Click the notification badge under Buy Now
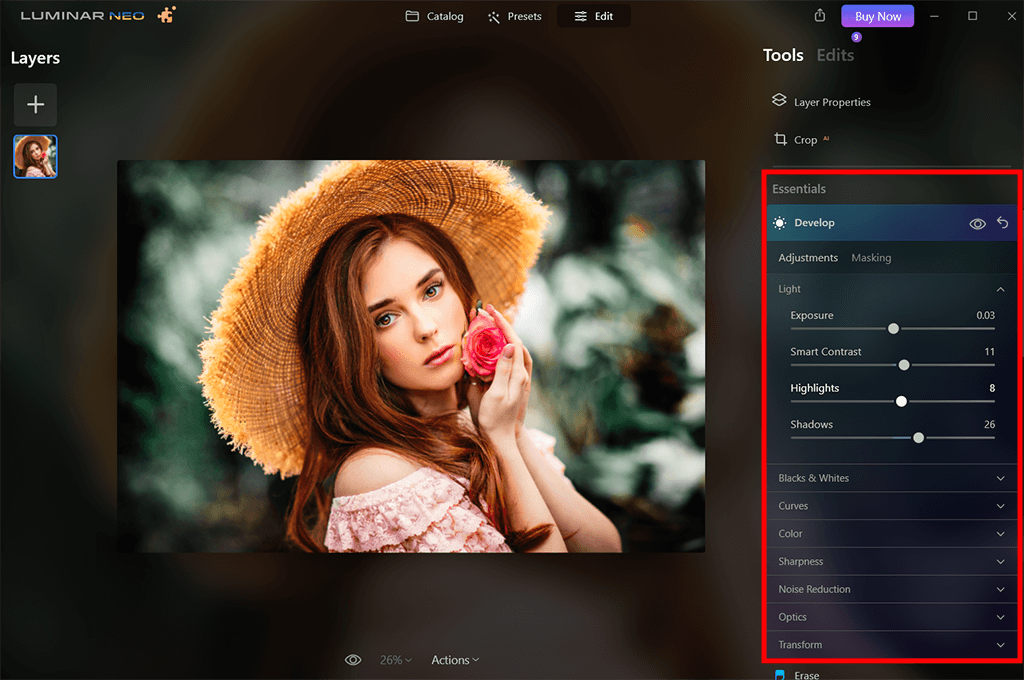This screenshot has height=680, width=1024. click(x=856, y=37)
